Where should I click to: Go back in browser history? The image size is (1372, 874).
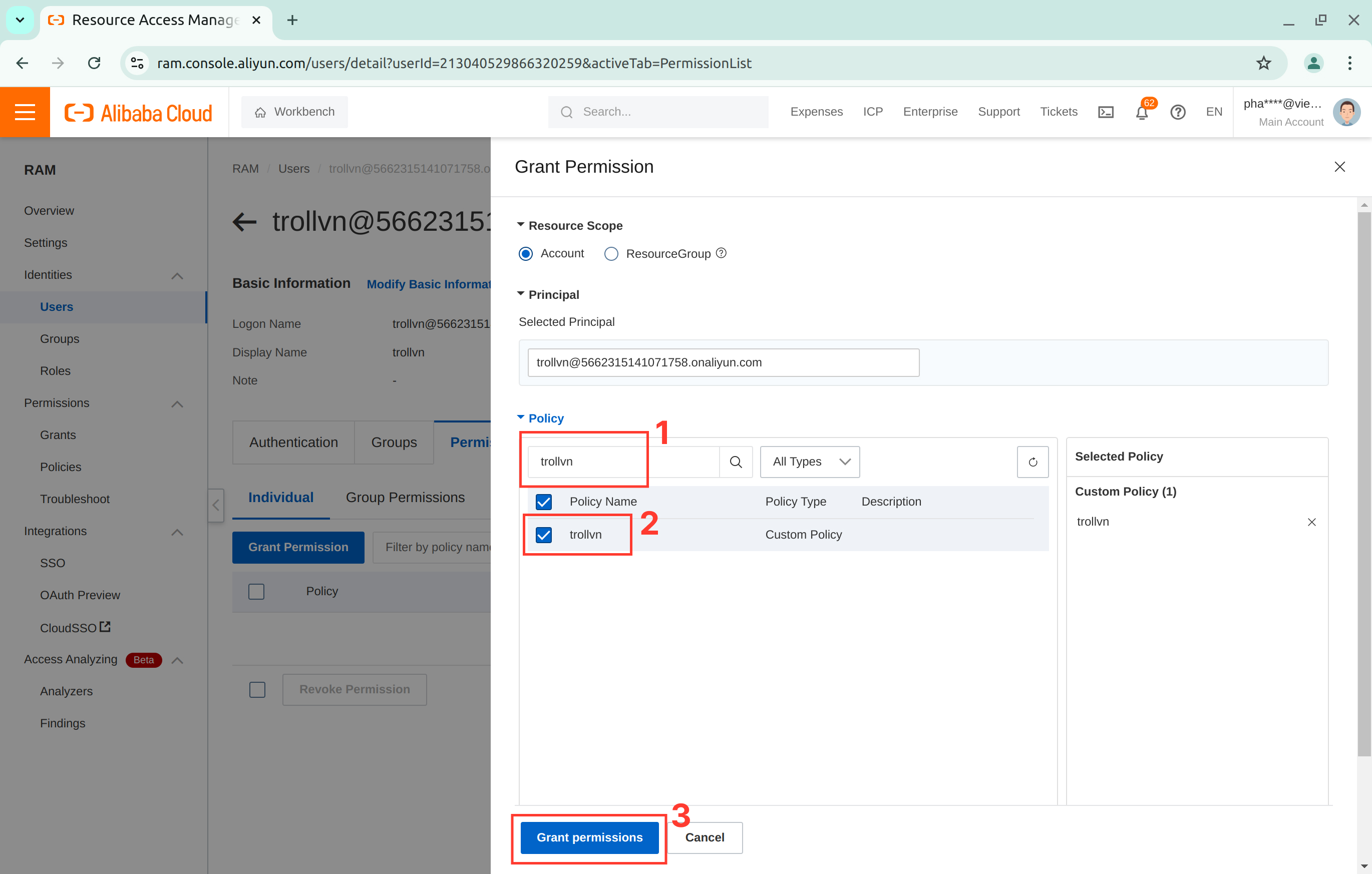point(22,63)
